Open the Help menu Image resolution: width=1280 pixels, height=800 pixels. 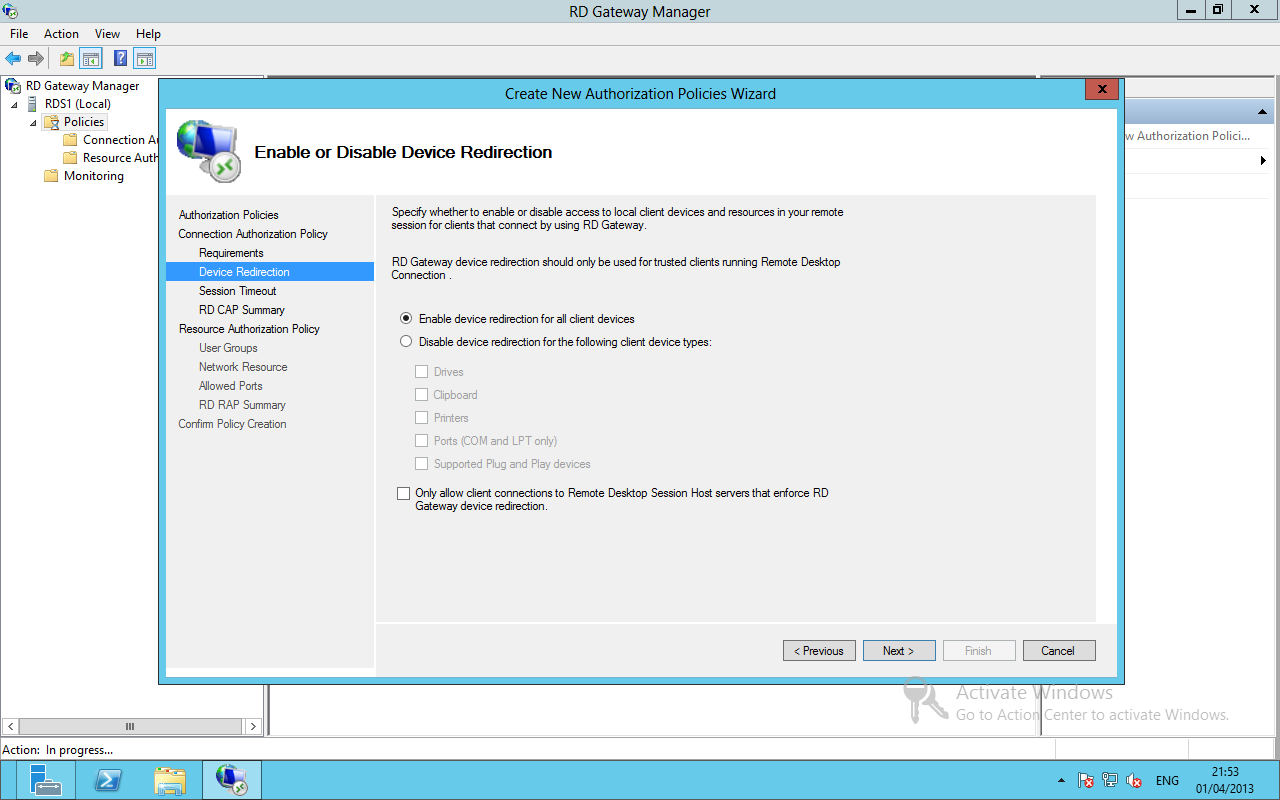(148, 34)
